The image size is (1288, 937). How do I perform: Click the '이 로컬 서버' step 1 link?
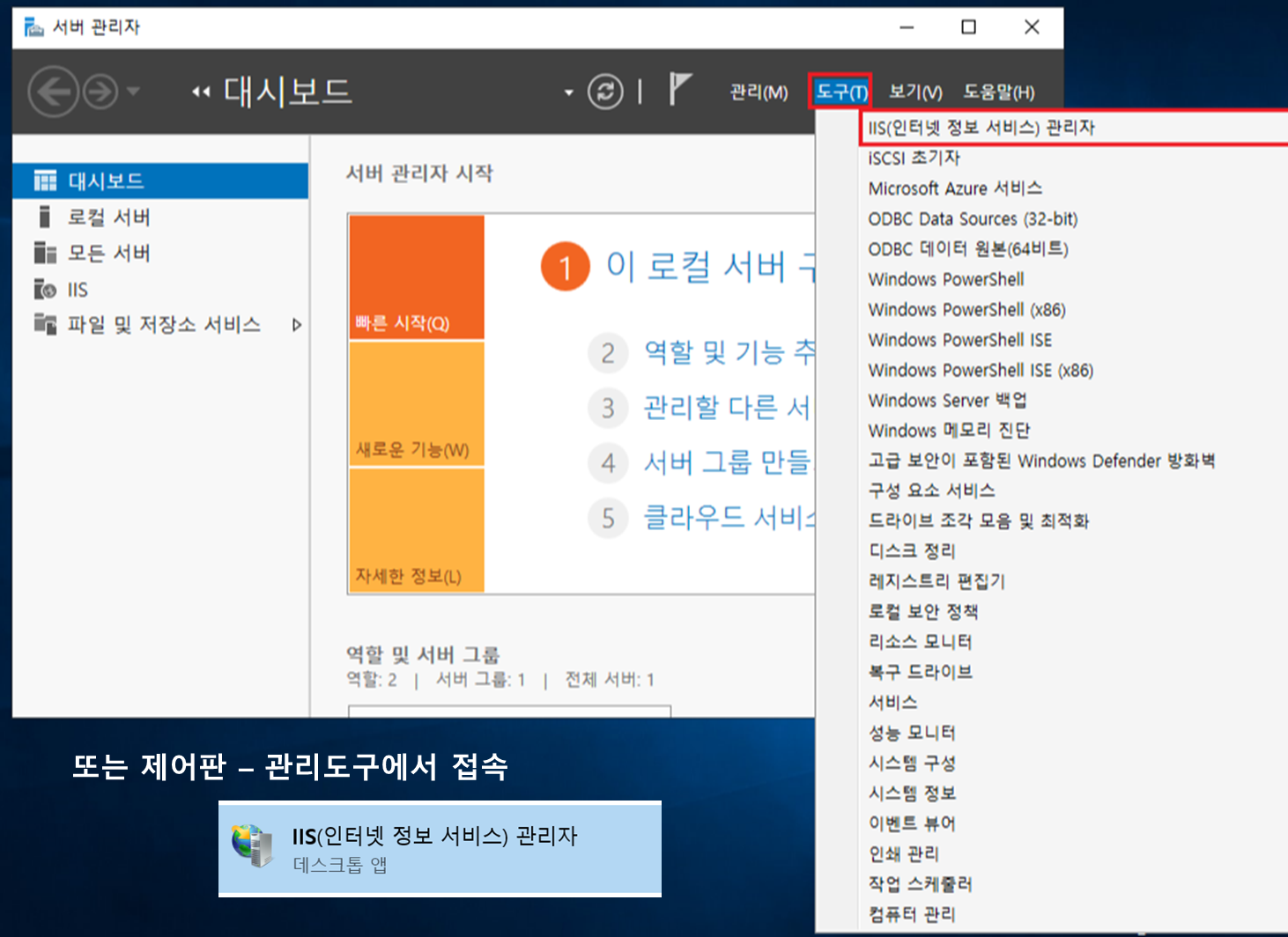point(710,266)
